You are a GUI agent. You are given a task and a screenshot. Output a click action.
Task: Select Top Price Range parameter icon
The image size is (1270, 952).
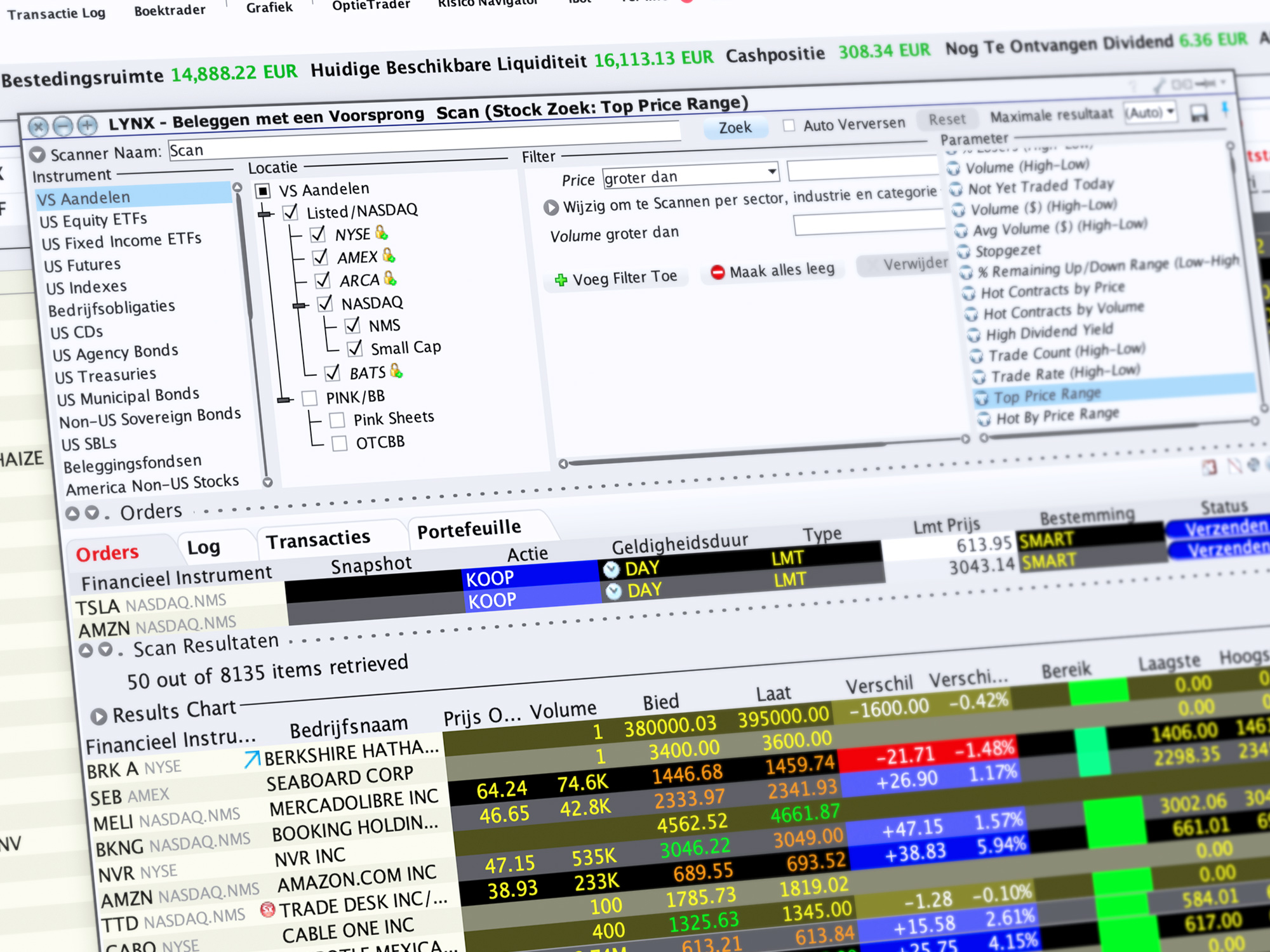(x=982, y=398)
